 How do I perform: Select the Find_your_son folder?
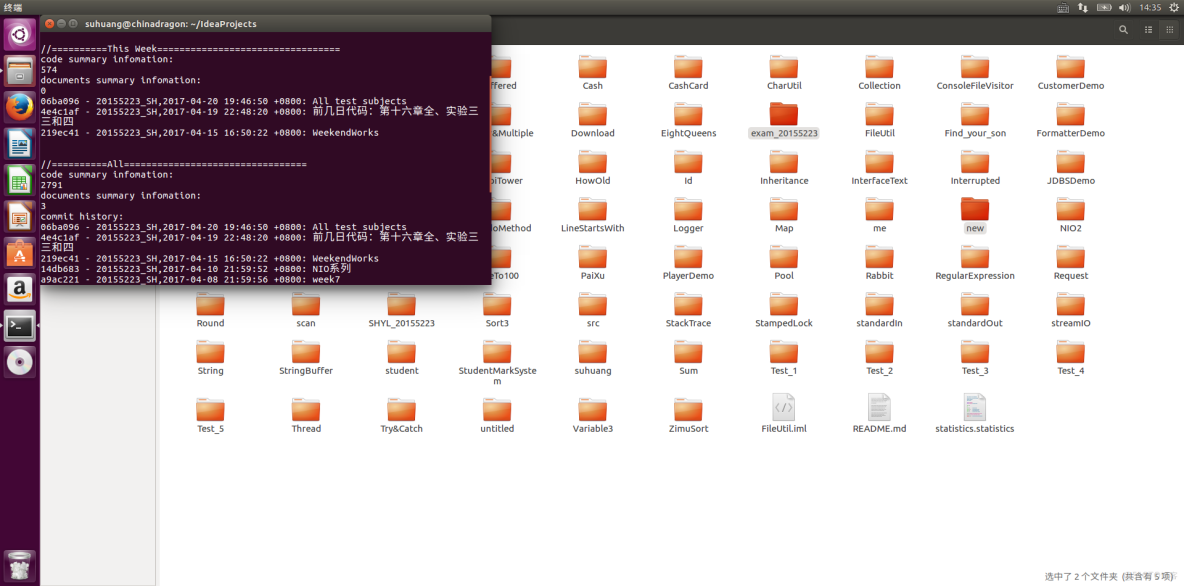click(x=975, y=121)
